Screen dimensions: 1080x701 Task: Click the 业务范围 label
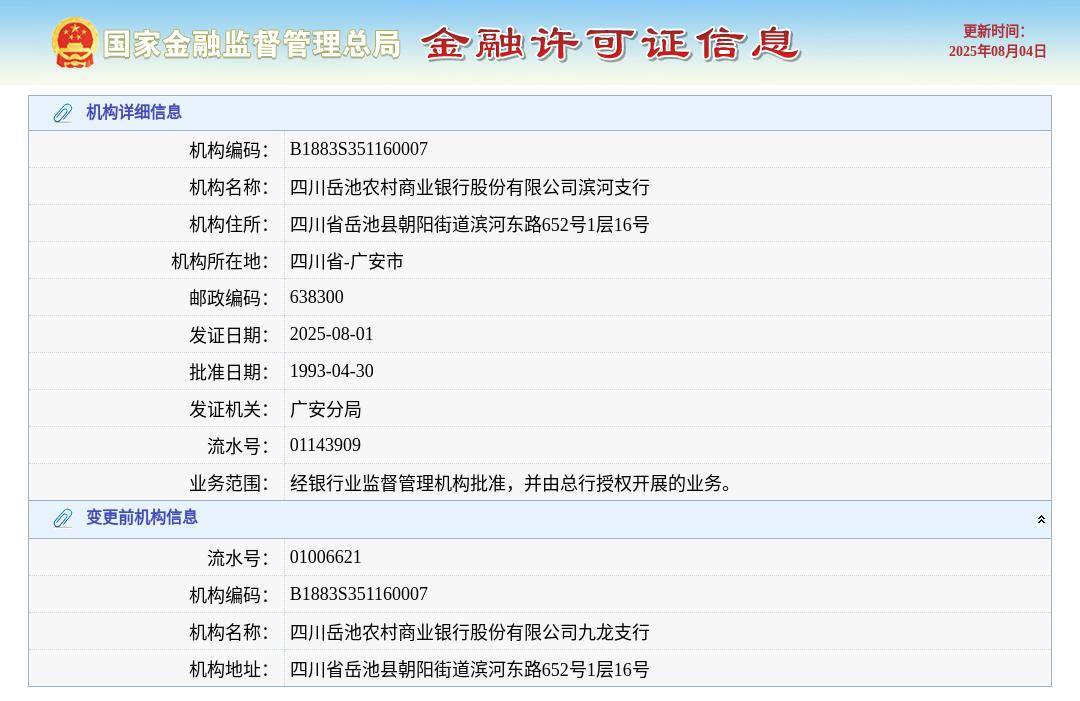point(229,484)
